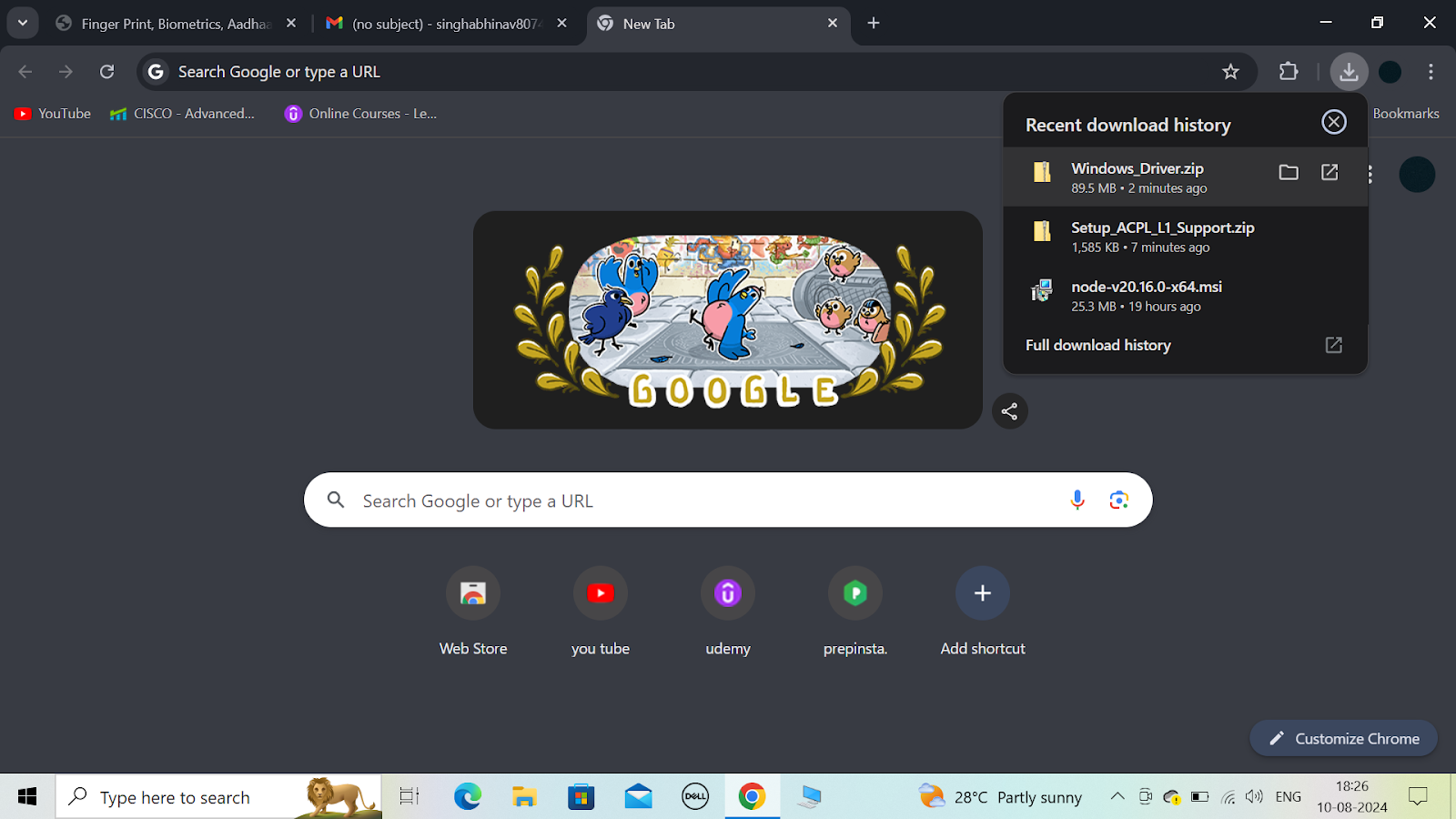Open the Setup_ACPL_L1_Support.zip download
The width and height of the screenshot is (1456, 819).
(1185, 237)
